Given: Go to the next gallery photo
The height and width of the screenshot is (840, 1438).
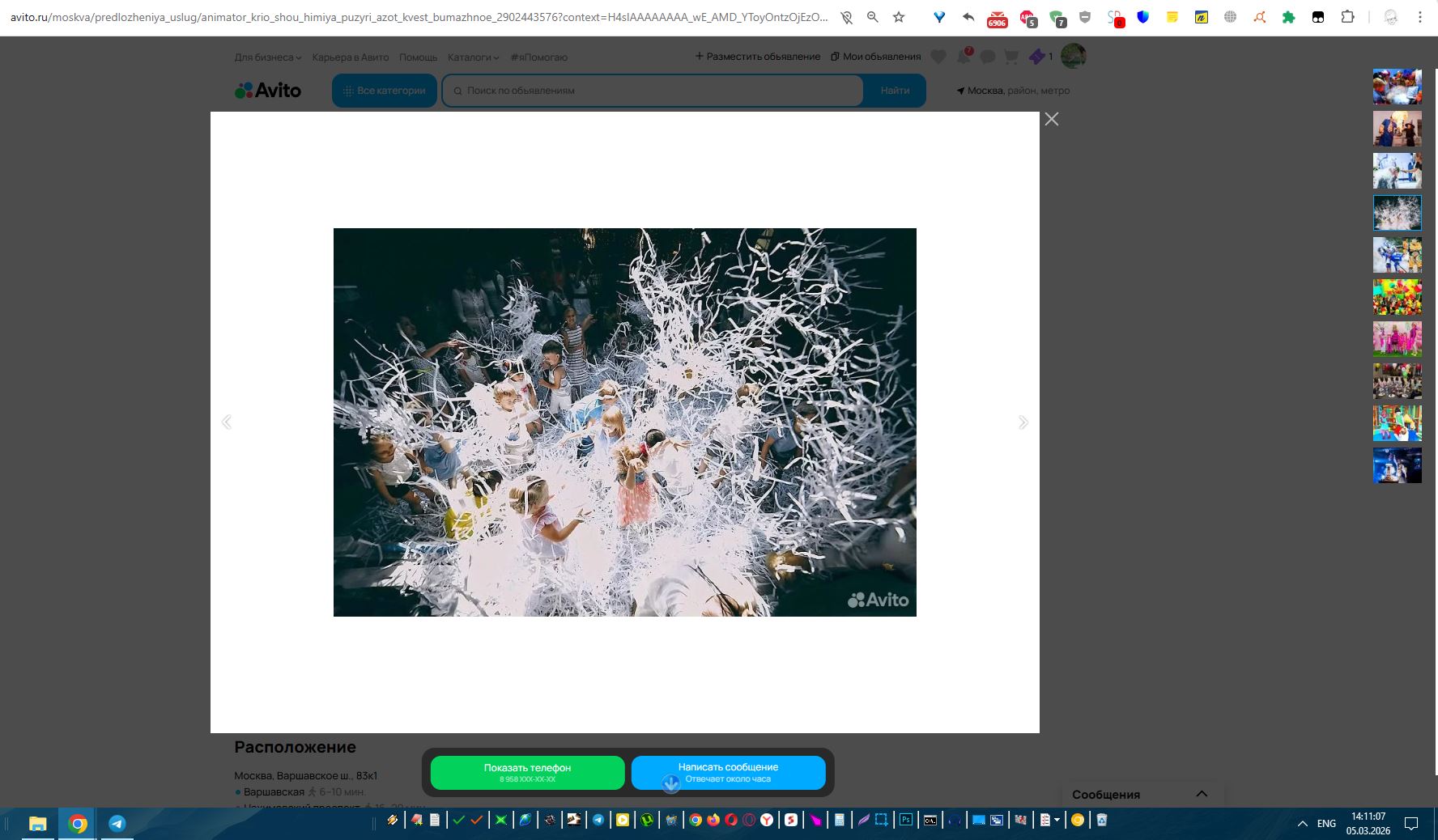Looking at the screenshot, I should (1023, 422).
